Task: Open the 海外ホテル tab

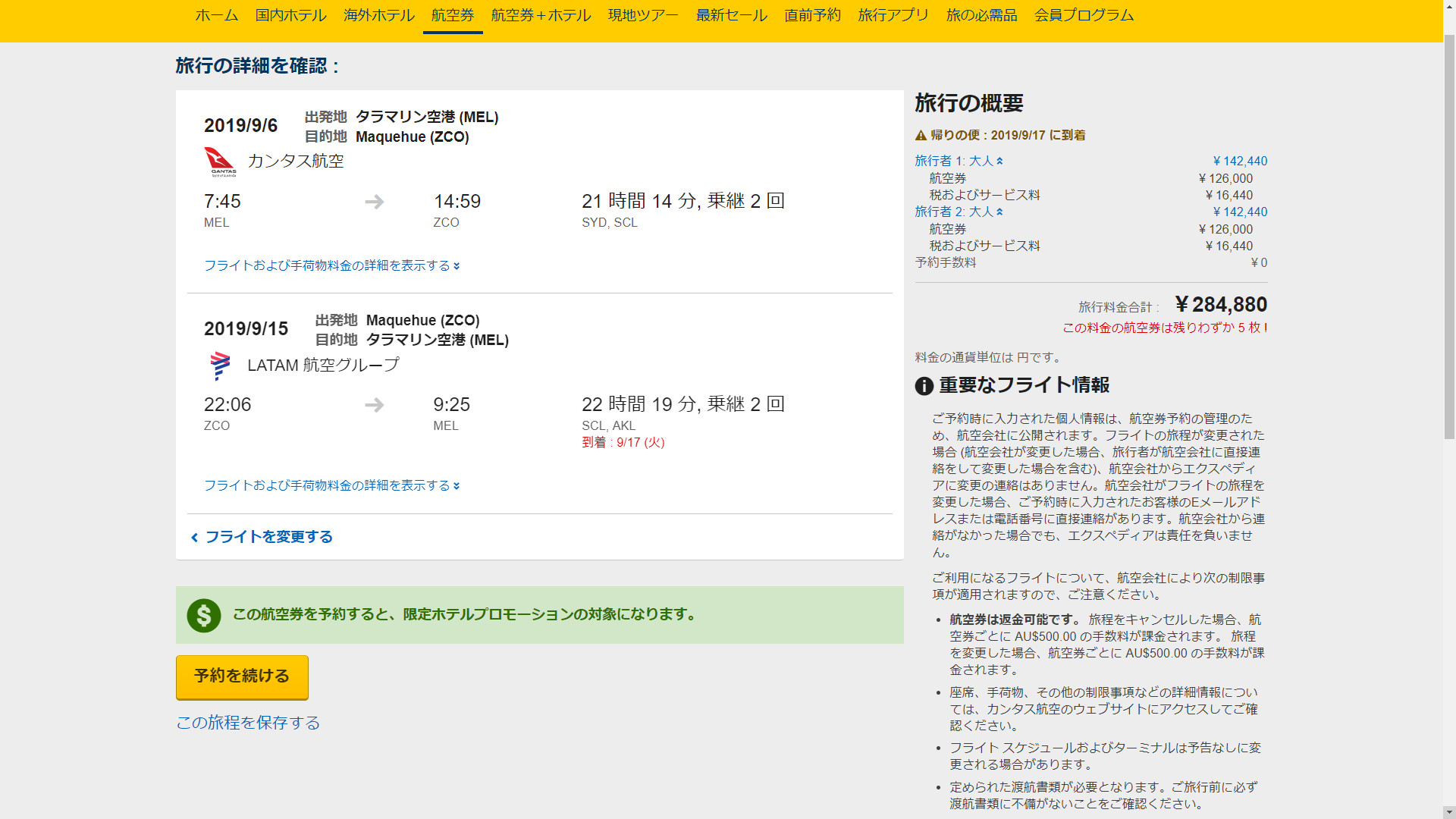Action: click(378, 15)
